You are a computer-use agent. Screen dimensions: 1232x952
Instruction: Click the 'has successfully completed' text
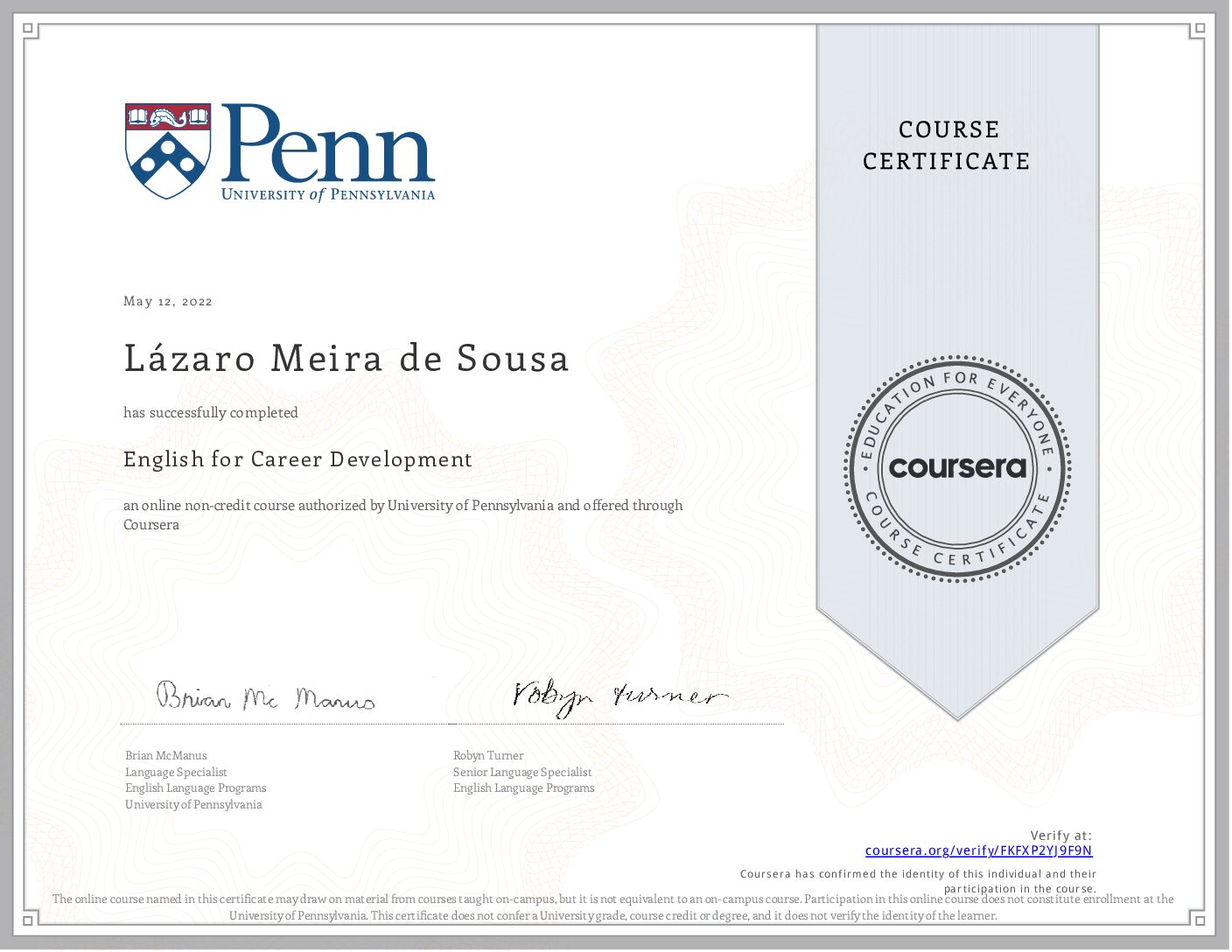211,412
